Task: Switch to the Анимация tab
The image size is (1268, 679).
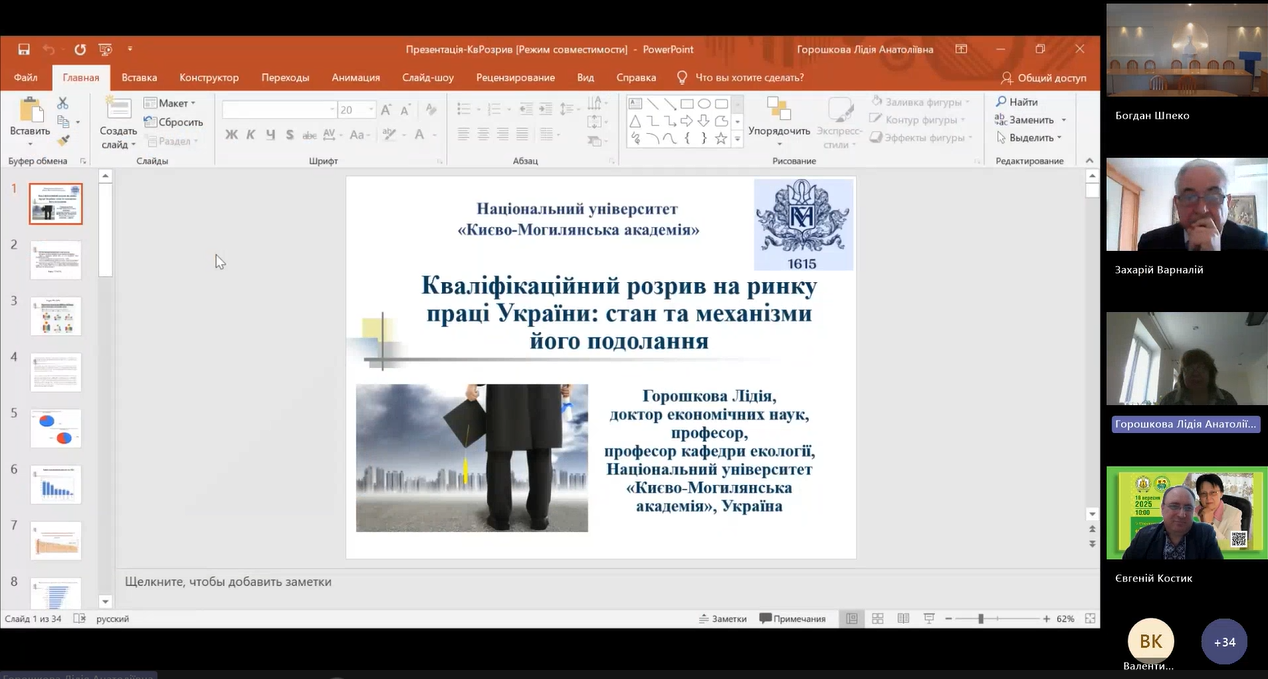Action: click(355, 77)
